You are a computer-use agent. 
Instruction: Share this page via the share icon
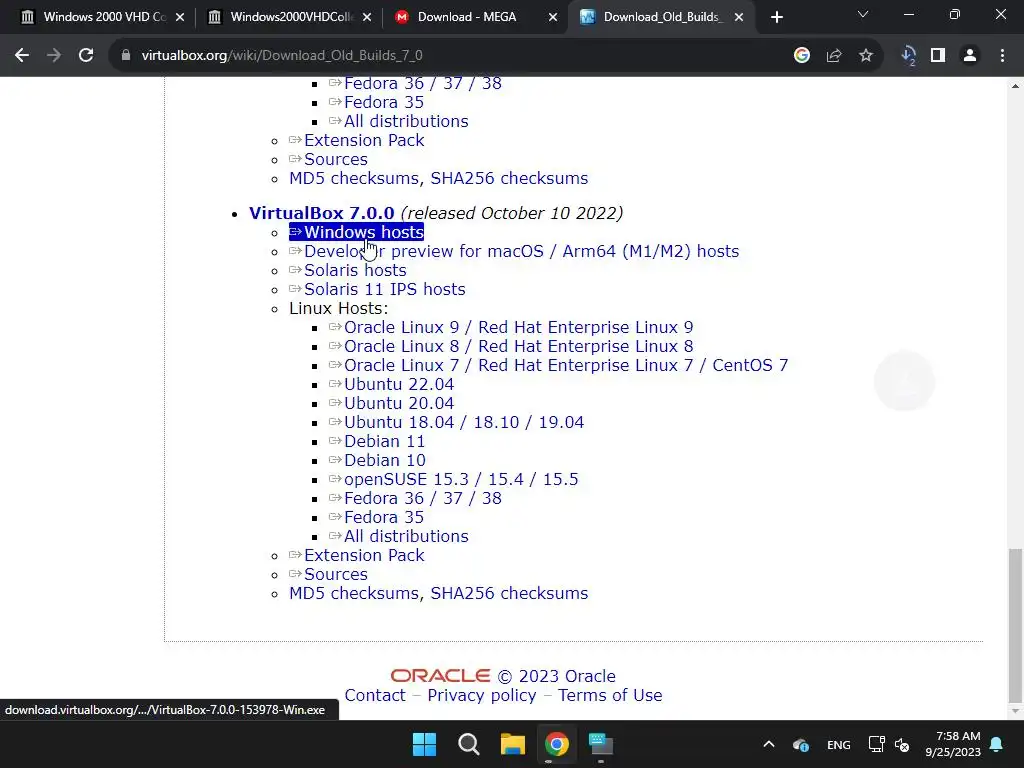pyautogui.click(x=834, y=56)
